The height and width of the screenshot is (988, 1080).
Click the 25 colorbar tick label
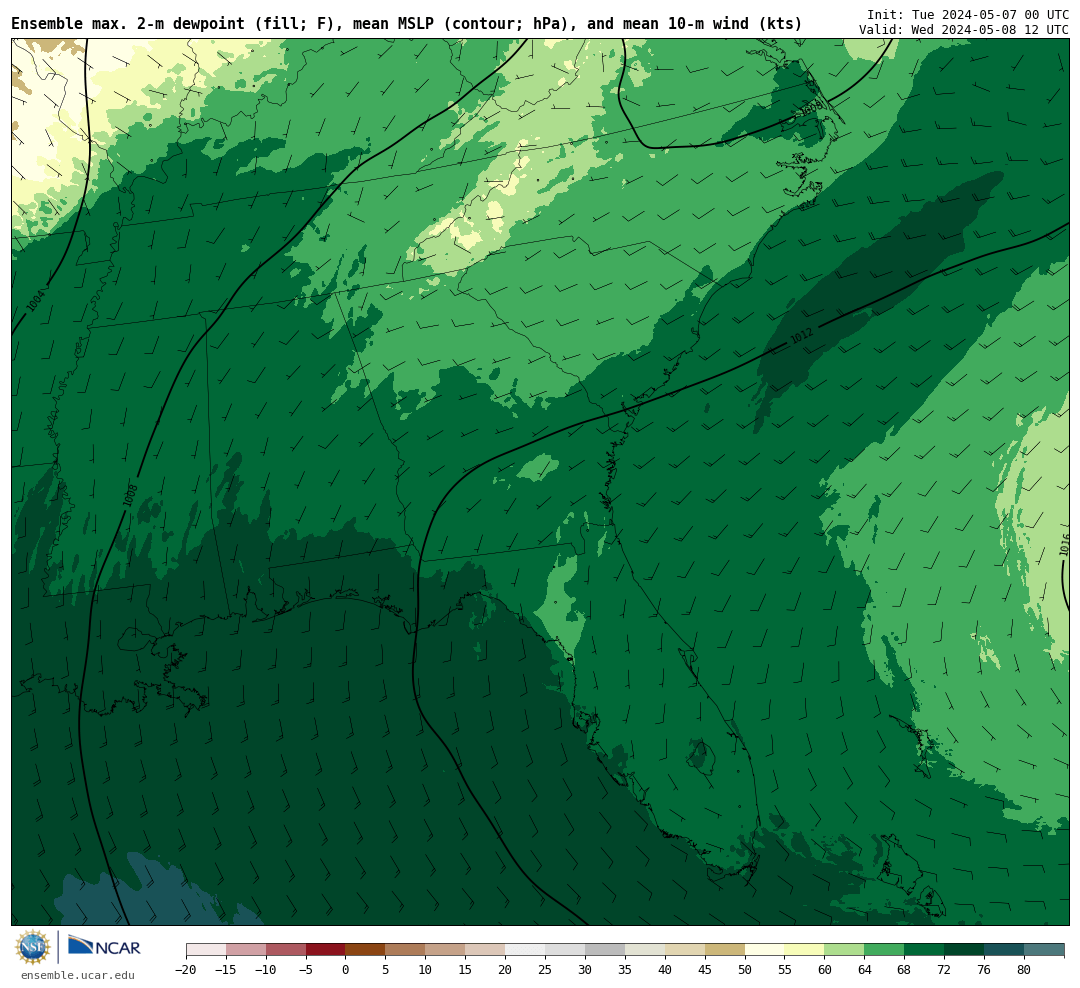click(546, 970)
